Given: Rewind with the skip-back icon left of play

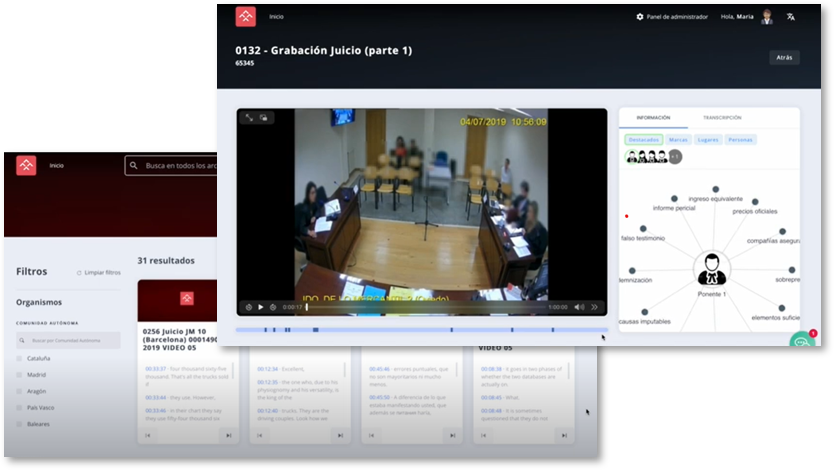Looking at the screenshot, I should click(x=248, y=307).
